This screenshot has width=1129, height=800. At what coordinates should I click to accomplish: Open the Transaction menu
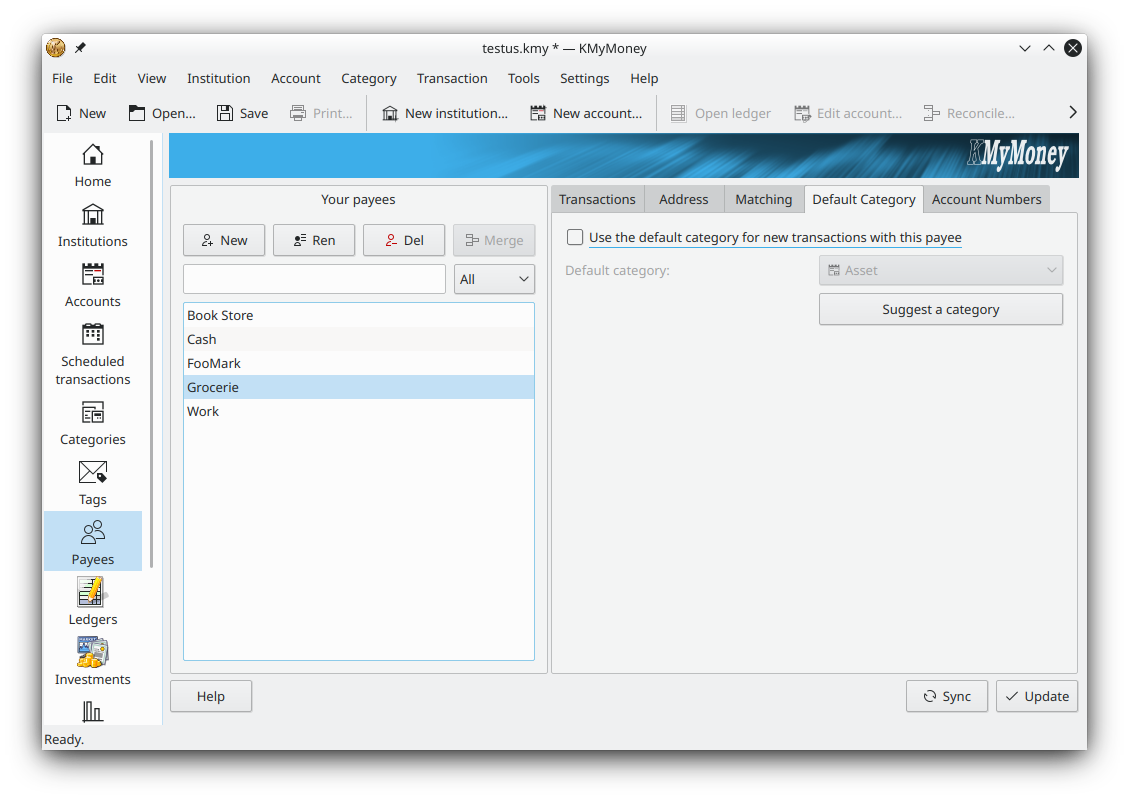[x=452, y=78]
